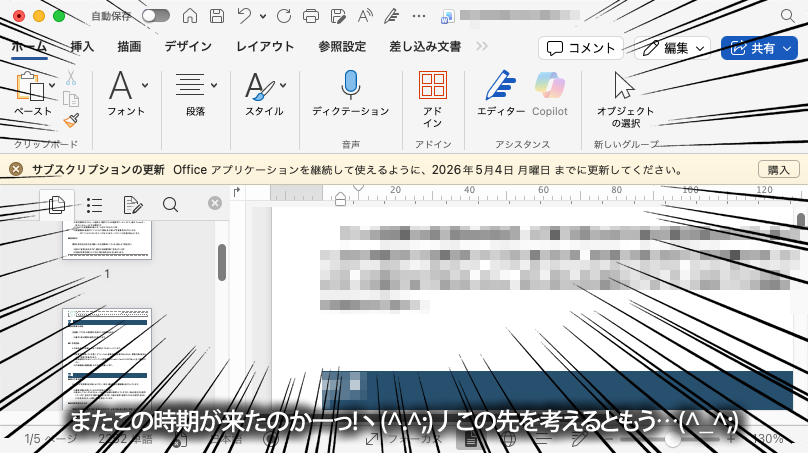Select the 参照設定 tab
This screenshot has height=453, width=808.
[x=342, y=47]
